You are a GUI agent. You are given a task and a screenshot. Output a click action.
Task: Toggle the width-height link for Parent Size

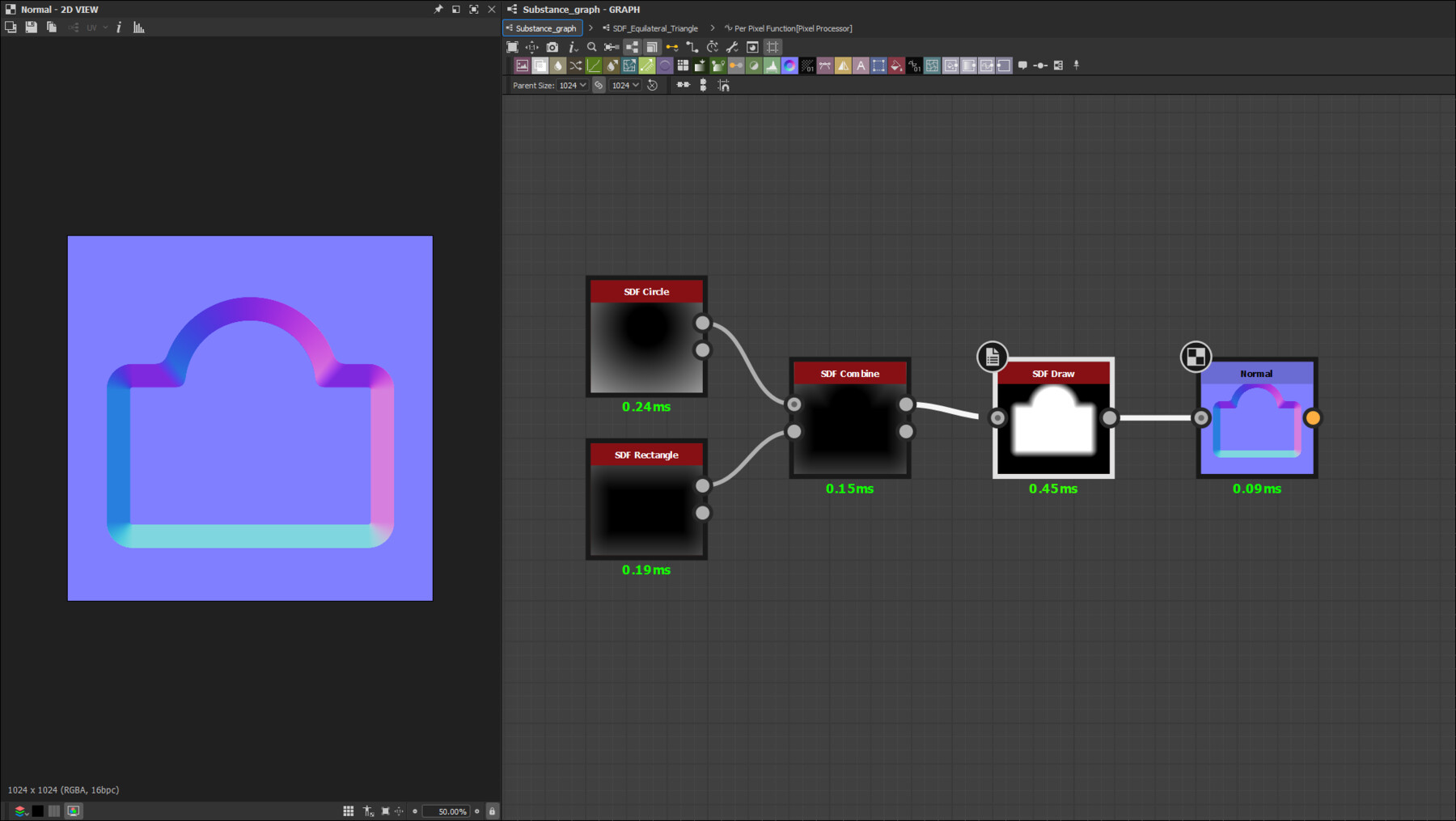[x=599, y=85]
